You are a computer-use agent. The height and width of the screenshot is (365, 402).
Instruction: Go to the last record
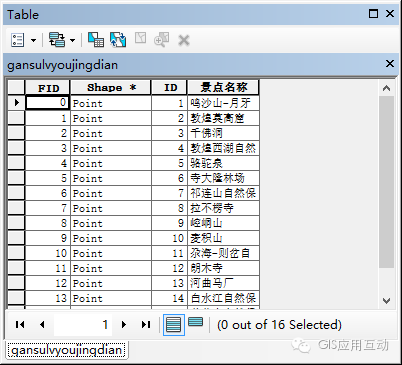(146, 324)
